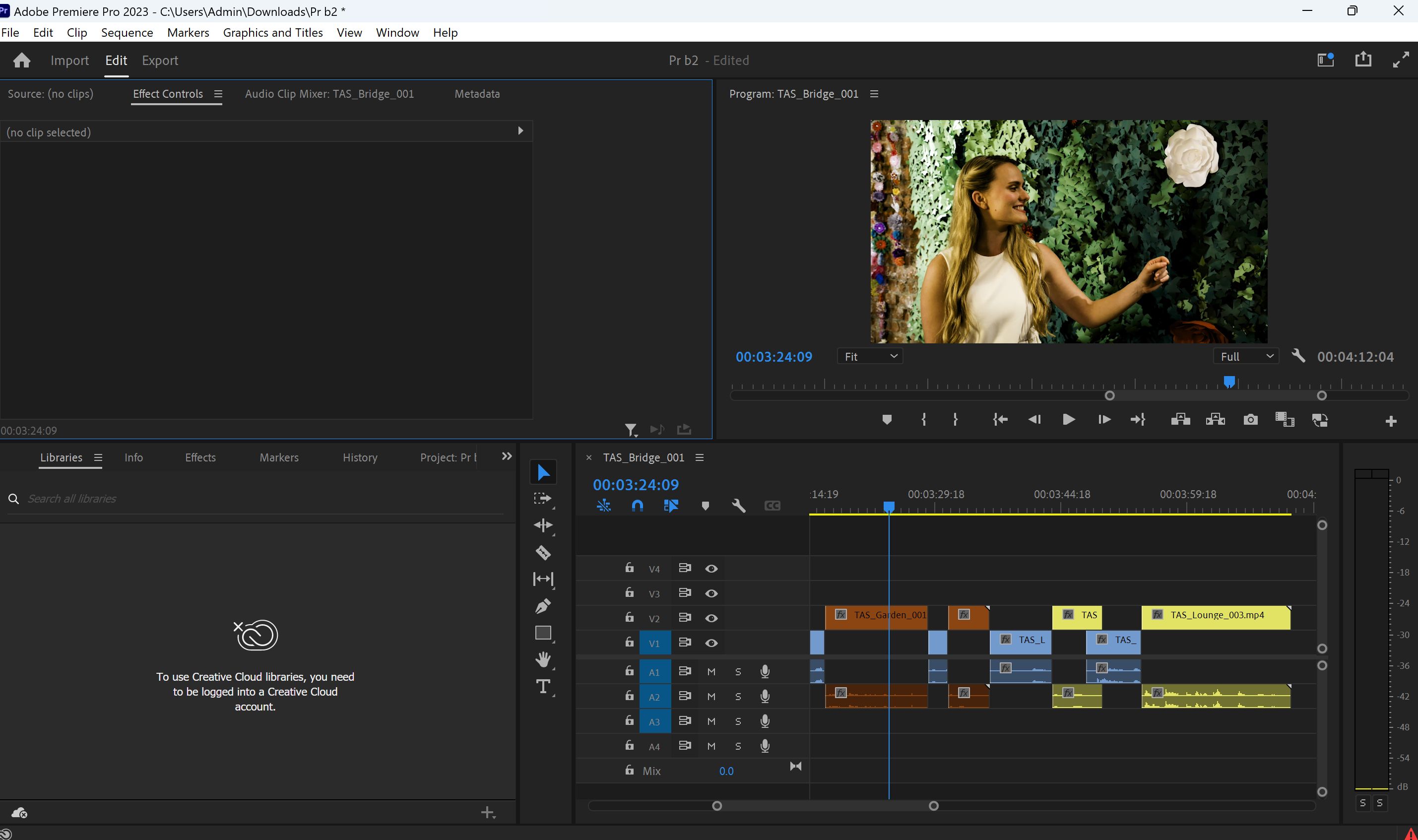Open the Full playback resolution dropdown
Screen dimensions: 1418x840
(x=1246, y=356)
